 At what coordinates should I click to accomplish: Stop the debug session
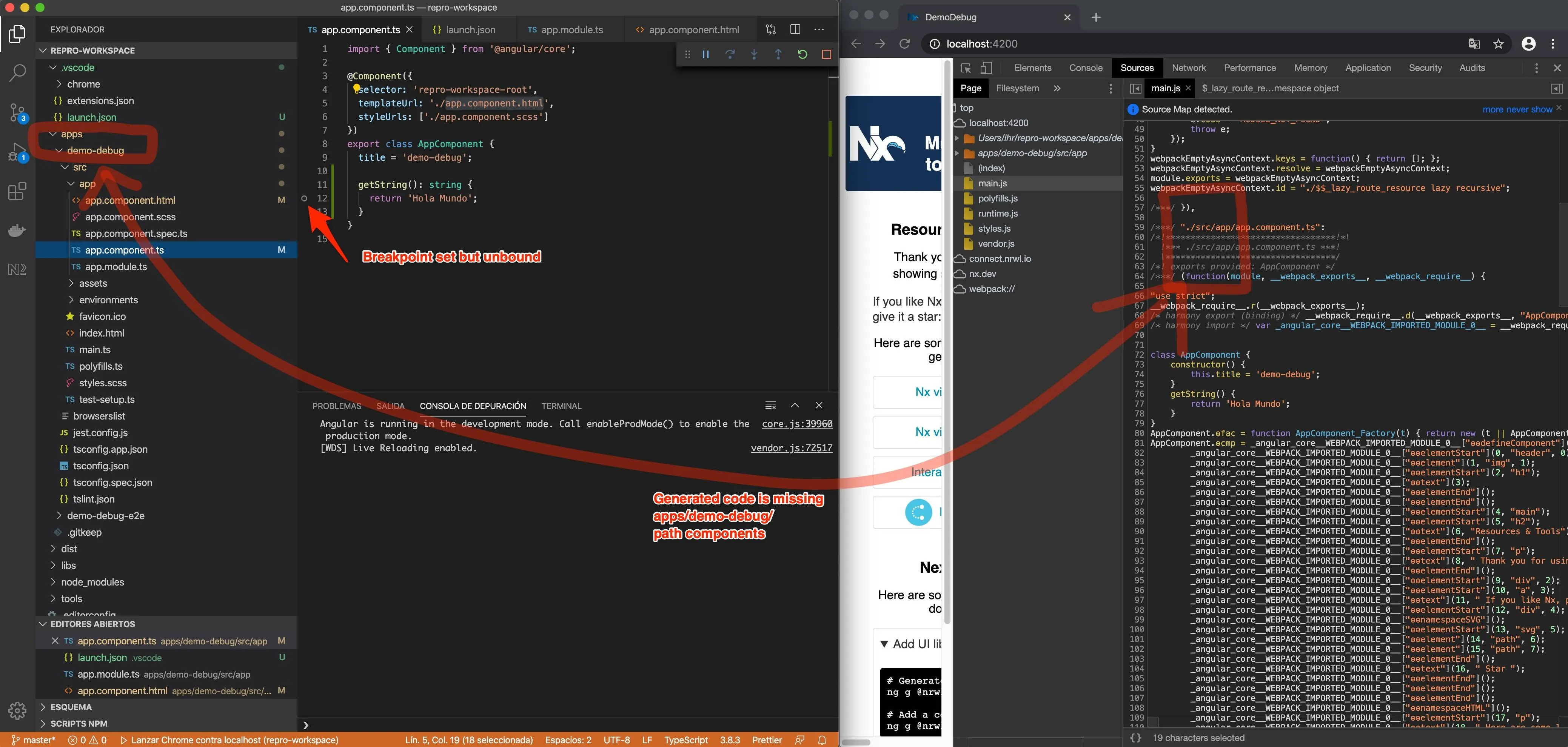(826, 55)
